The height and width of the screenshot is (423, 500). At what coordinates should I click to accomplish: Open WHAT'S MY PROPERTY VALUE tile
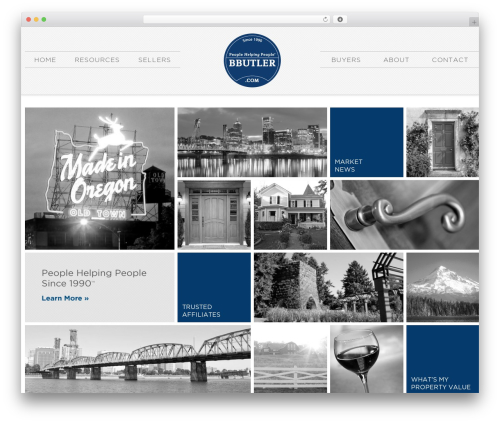click(x=443, y=359)
